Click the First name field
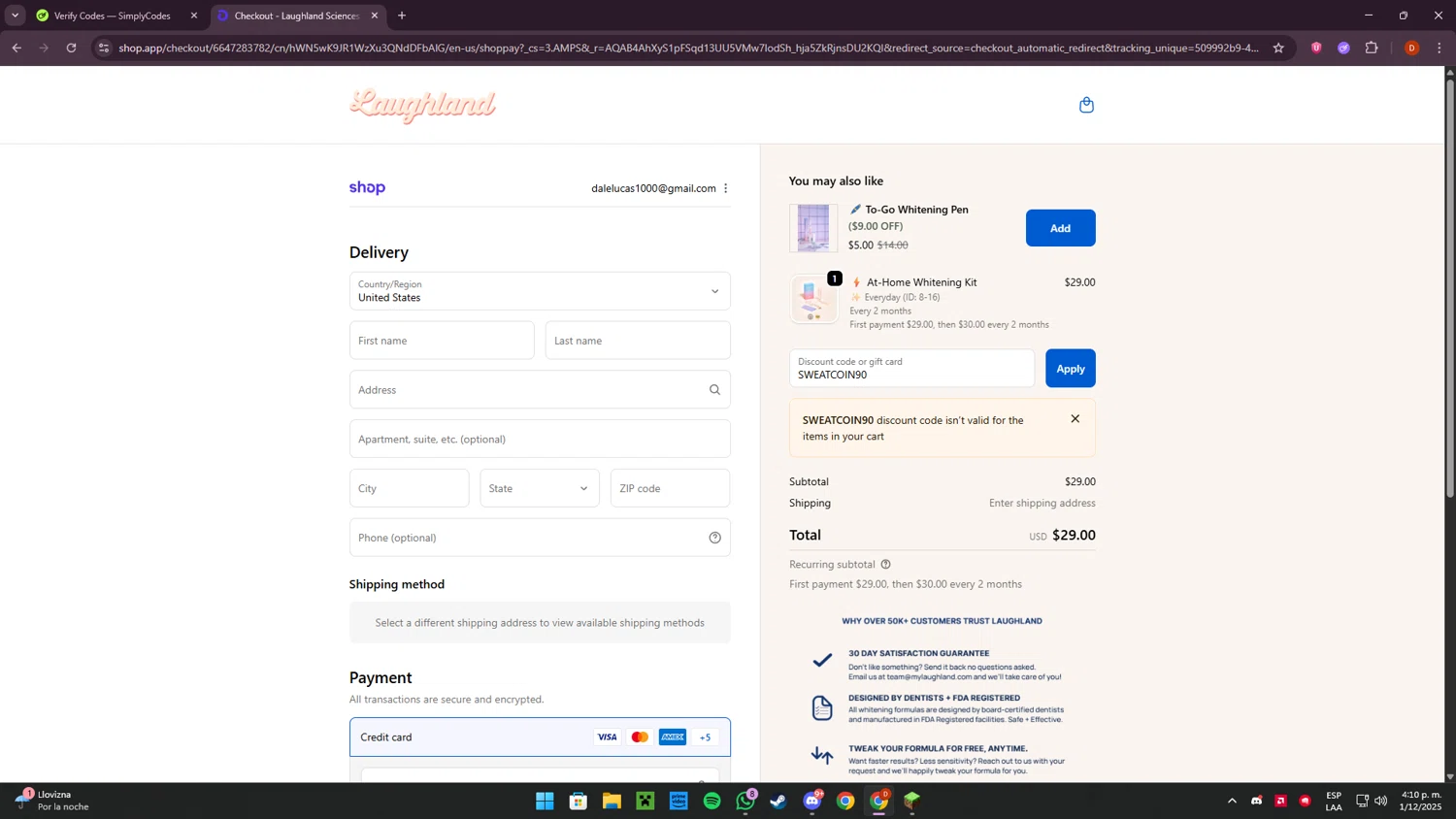Screen dimensions: 1456x819 (442, 341)
